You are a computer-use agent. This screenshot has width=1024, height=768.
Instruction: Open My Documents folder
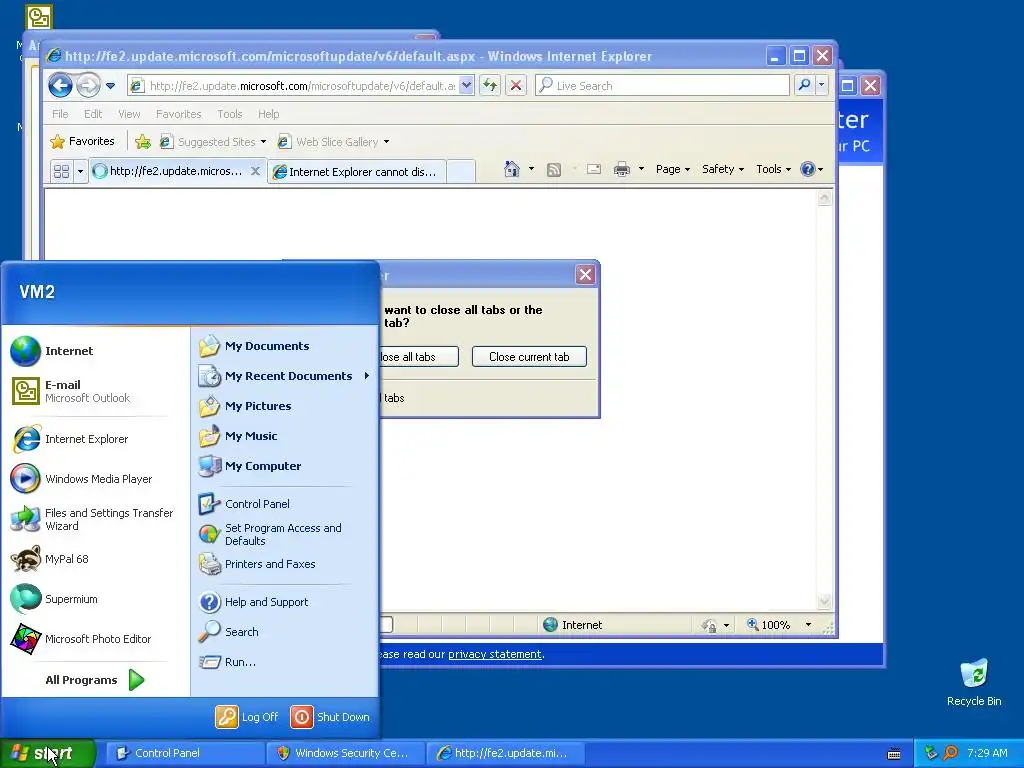coord(284,346)
